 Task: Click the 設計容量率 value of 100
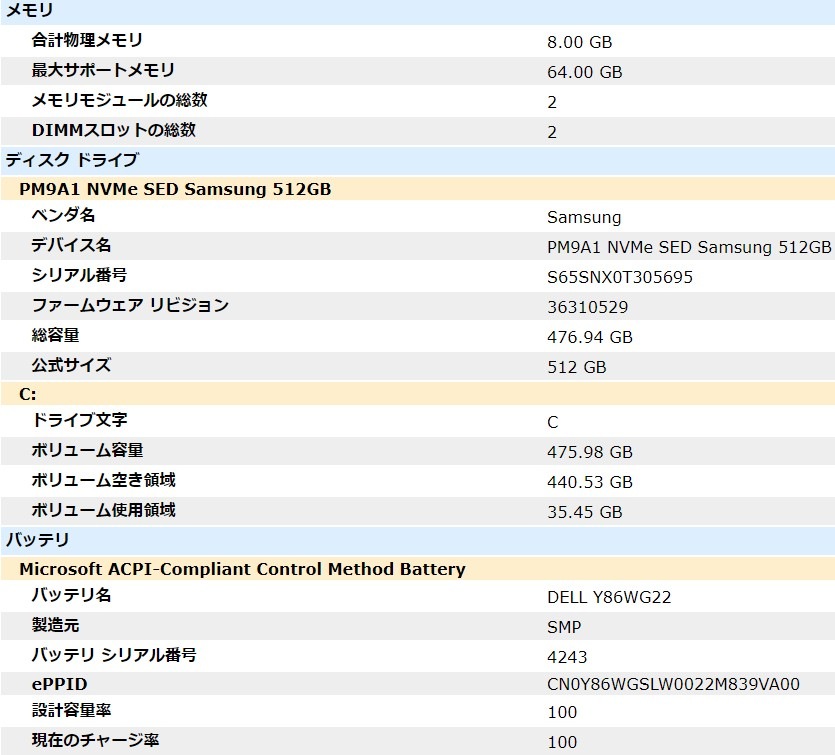(x=561, y=712)
